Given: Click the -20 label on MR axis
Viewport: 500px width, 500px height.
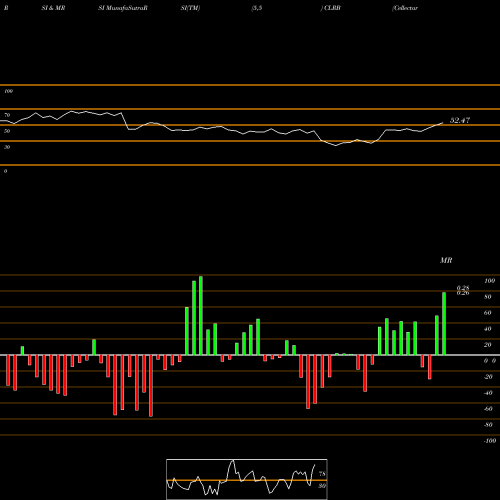Looking at the screenshot, I should pos(488,377).
